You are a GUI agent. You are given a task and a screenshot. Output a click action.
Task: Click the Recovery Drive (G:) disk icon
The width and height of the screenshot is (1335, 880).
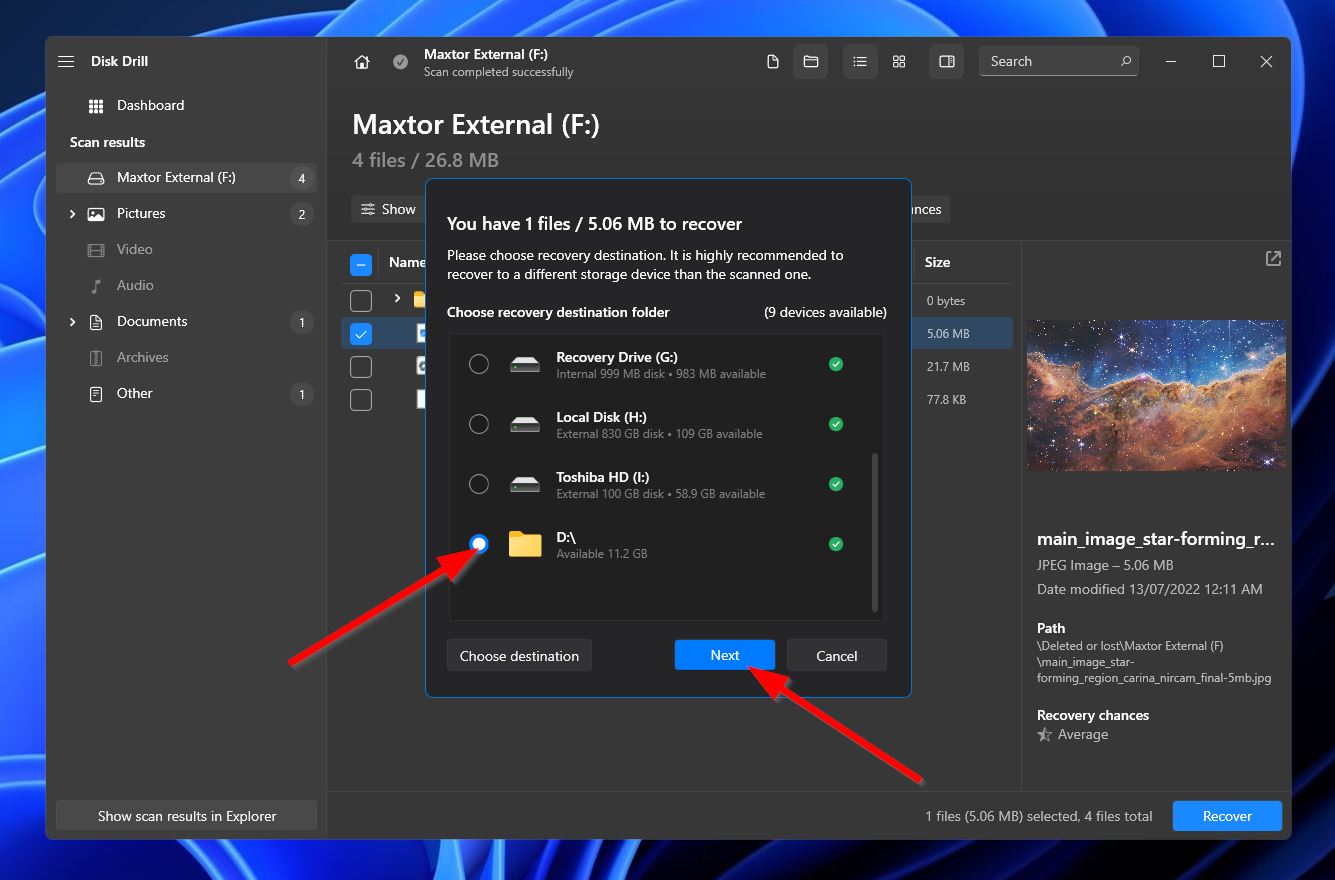coord(525,365)
